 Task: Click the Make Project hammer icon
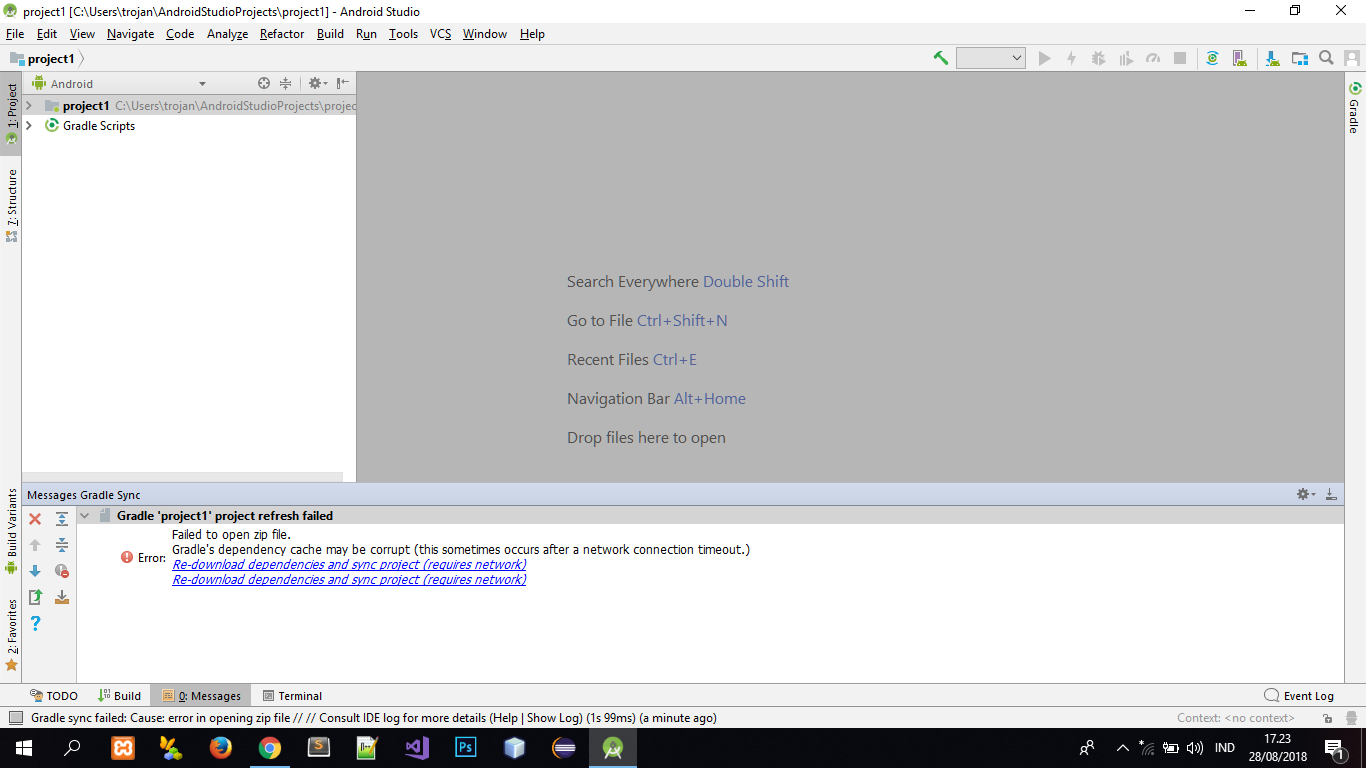pos(941,58)
